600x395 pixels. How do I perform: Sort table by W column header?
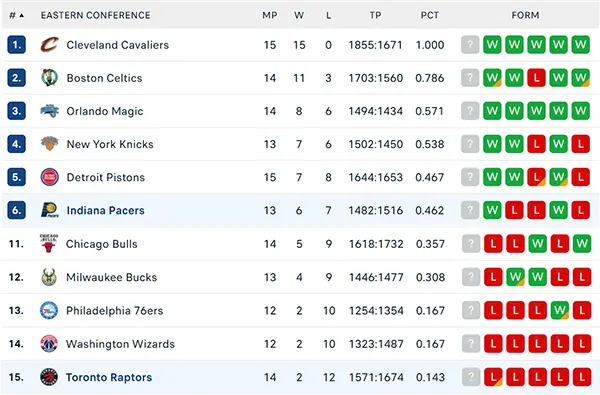[299, 15]
